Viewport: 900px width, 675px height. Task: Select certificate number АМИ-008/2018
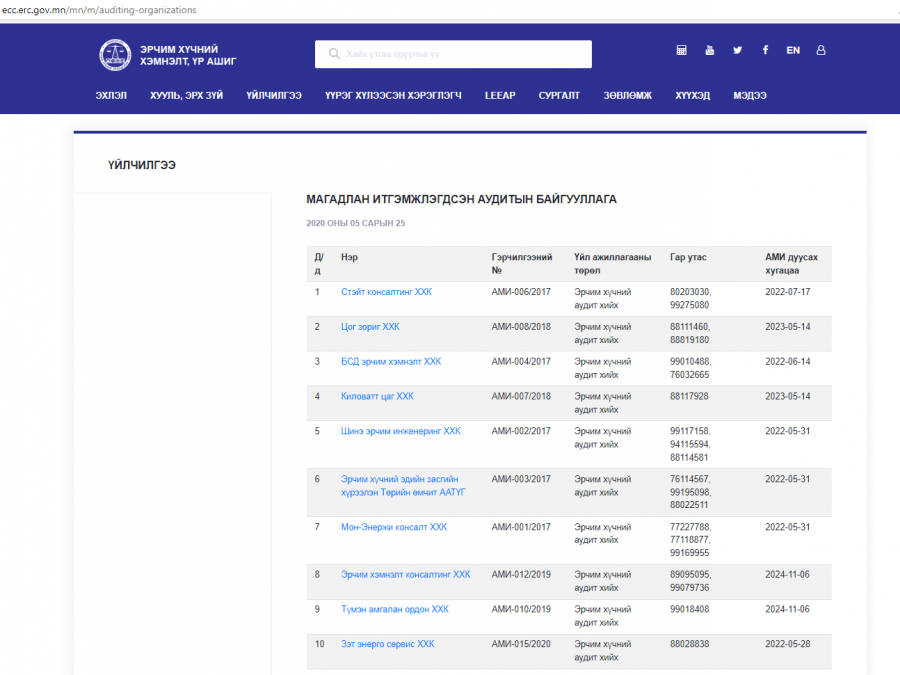tap(521, 327)
